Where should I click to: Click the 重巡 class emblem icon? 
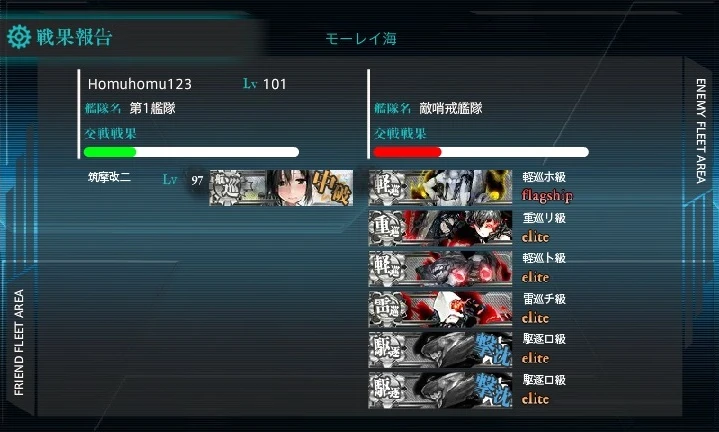(387, 228)
